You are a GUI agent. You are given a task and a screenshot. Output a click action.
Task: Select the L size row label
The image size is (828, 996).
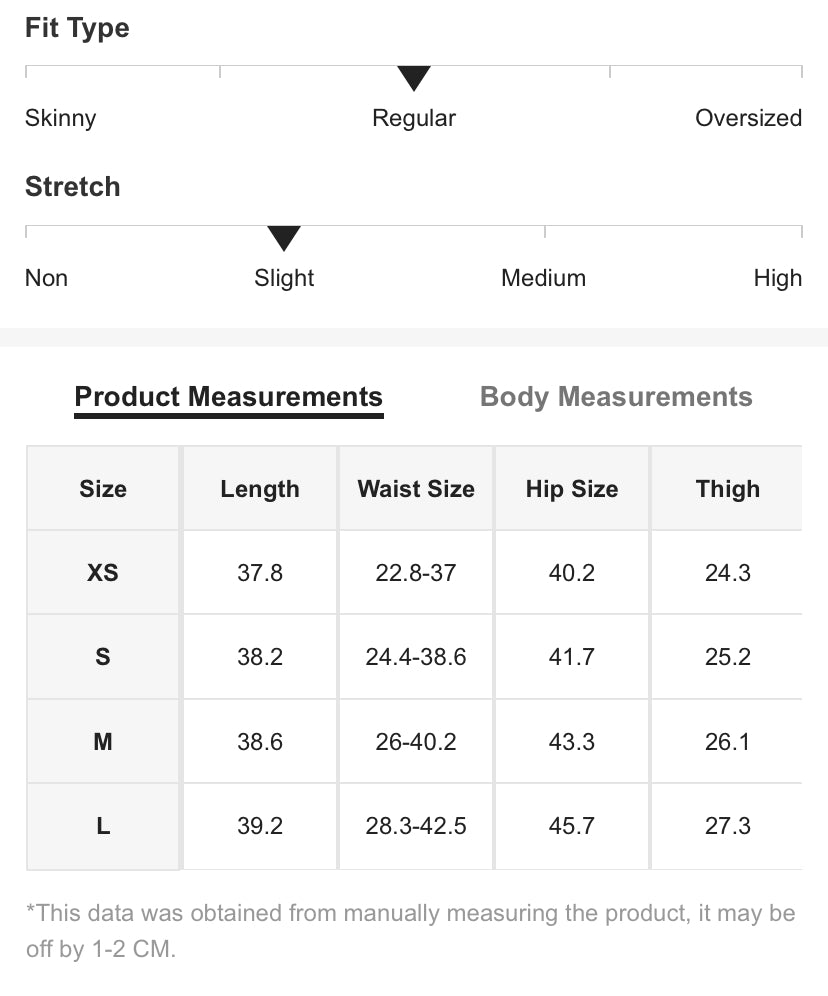(x=103, y=826)
